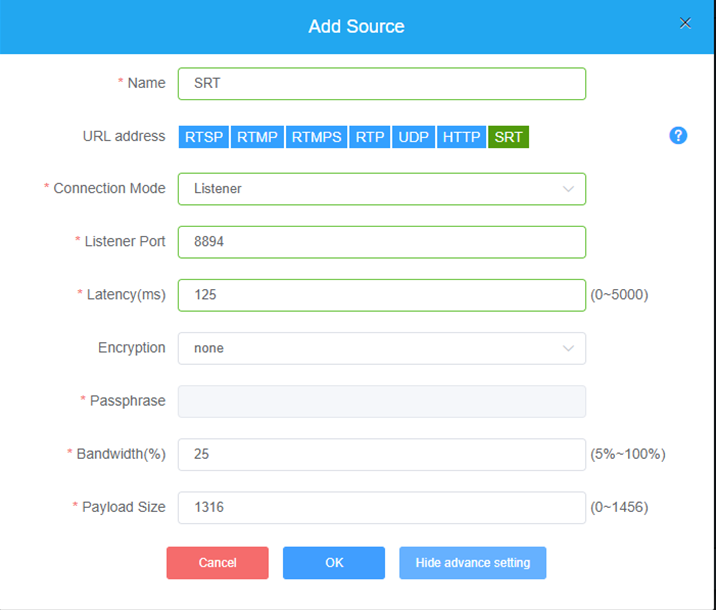Image resolution: width=716 pixels, height=610 pixels.
Task: Cancel adding the source
Action: tap(217, 563)
